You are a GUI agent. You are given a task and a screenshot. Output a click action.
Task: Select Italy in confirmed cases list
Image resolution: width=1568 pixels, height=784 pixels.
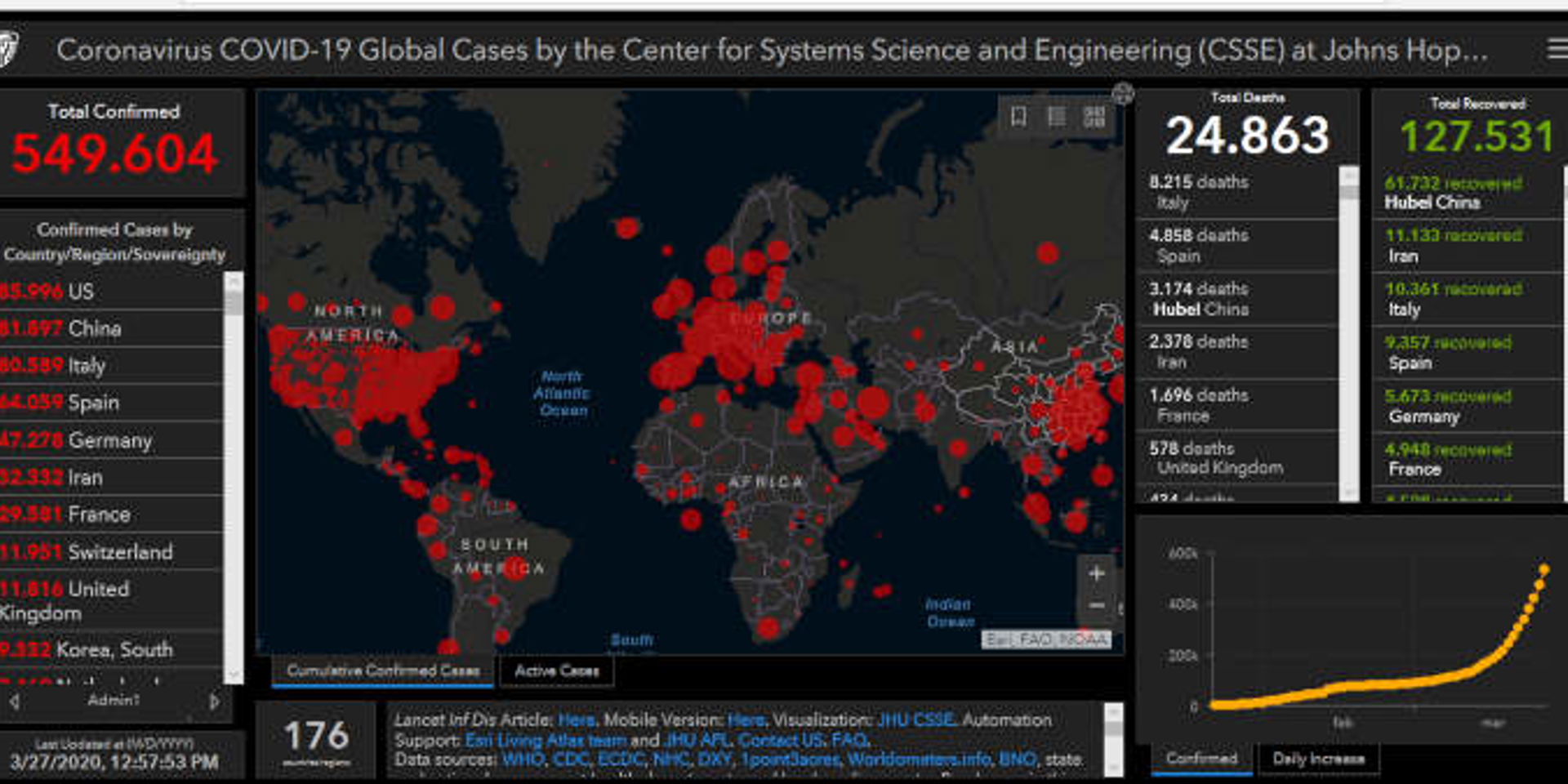87,366
